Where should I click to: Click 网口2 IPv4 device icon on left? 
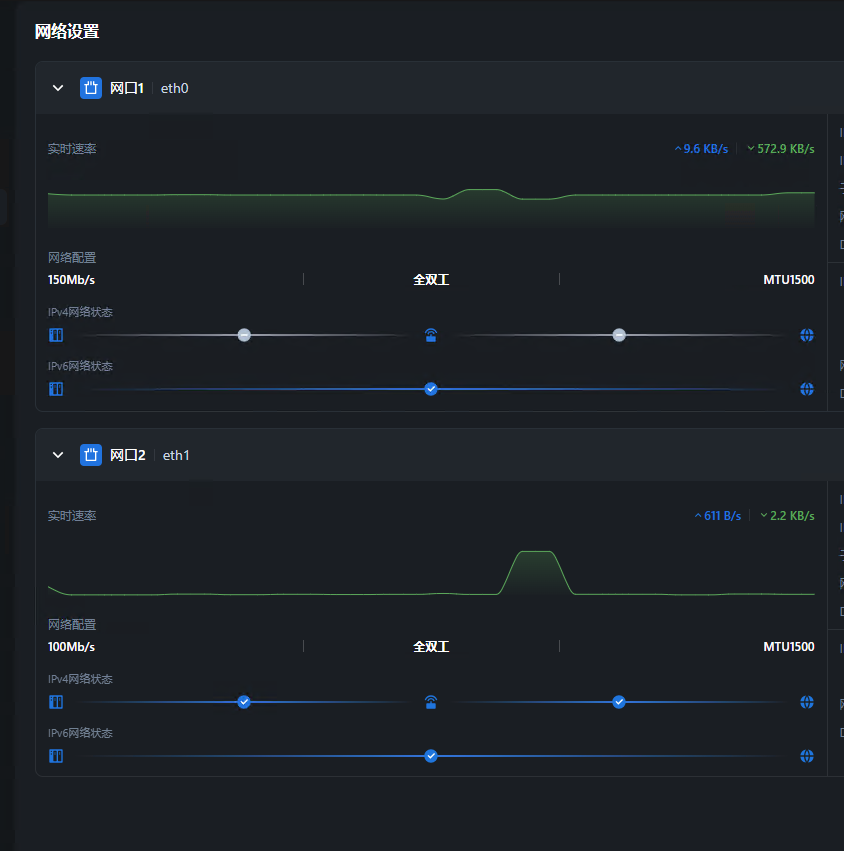(x=56, y=702)
